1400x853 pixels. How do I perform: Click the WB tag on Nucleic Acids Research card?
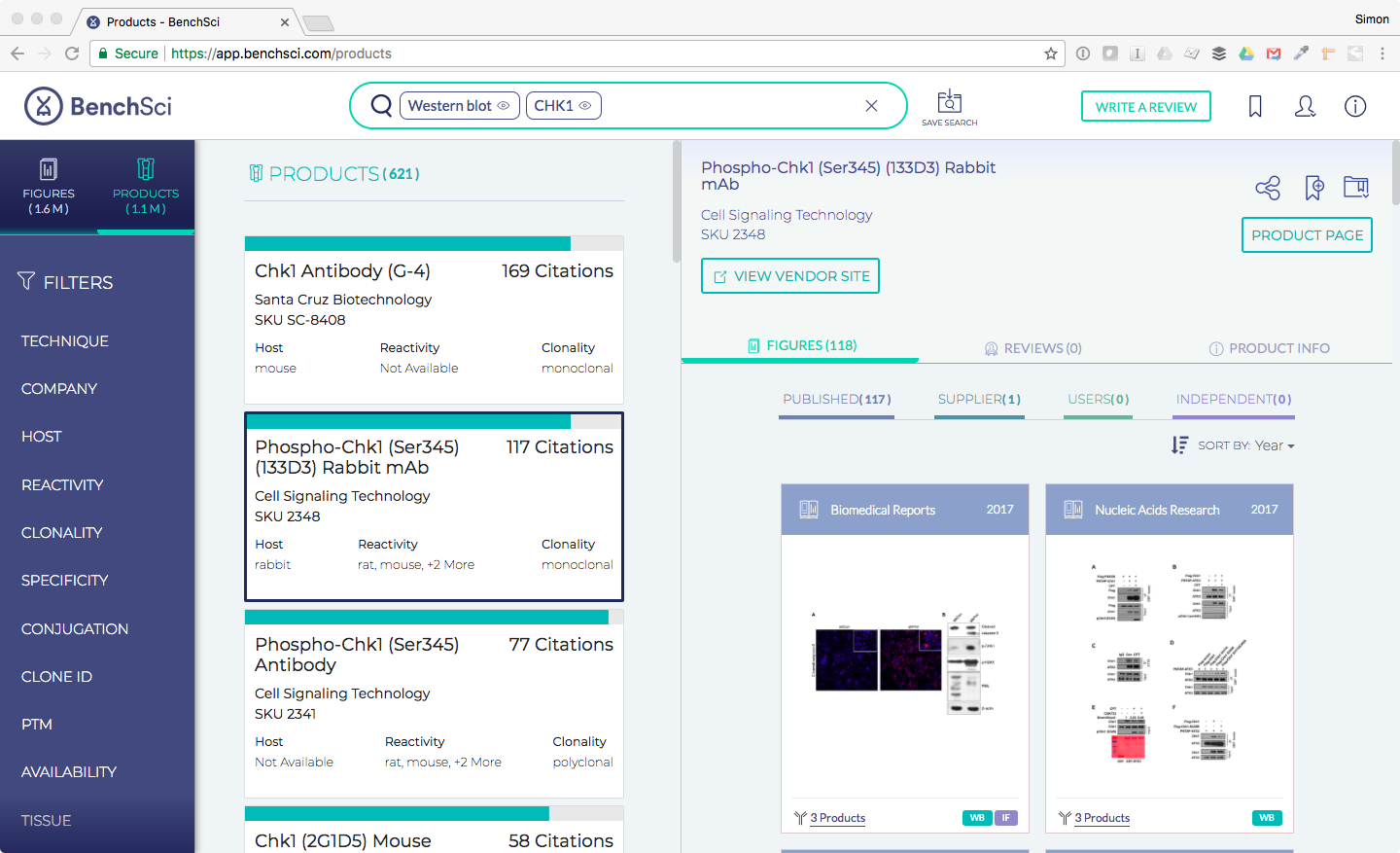[x=1267, y=818]
